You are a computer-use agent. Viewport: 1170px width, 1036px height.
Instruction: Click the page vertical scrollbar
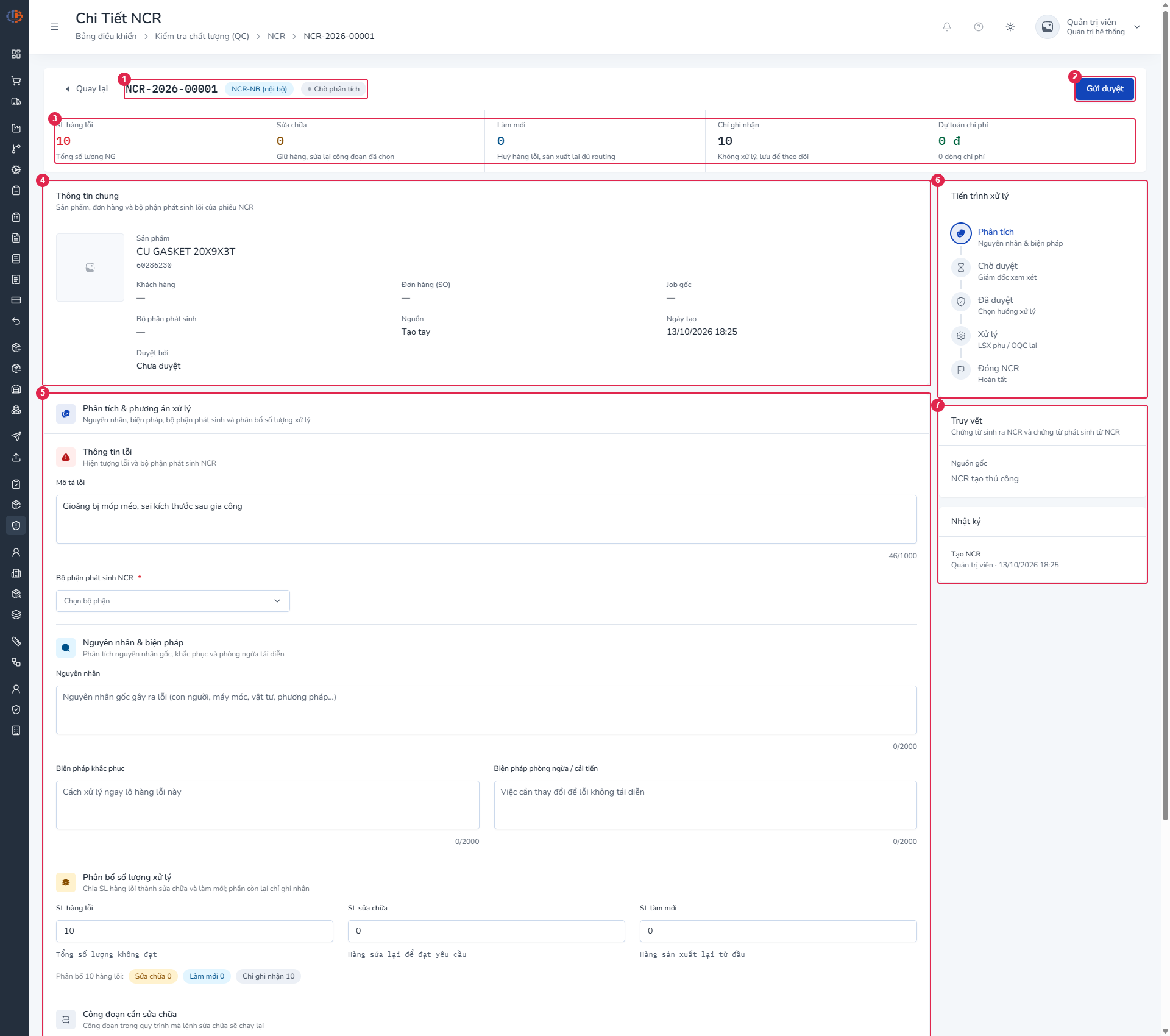[1165, 414]
